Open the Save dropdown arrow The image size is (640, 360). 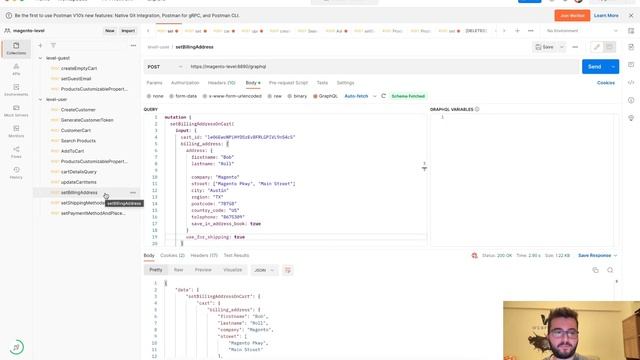(562, 47)
